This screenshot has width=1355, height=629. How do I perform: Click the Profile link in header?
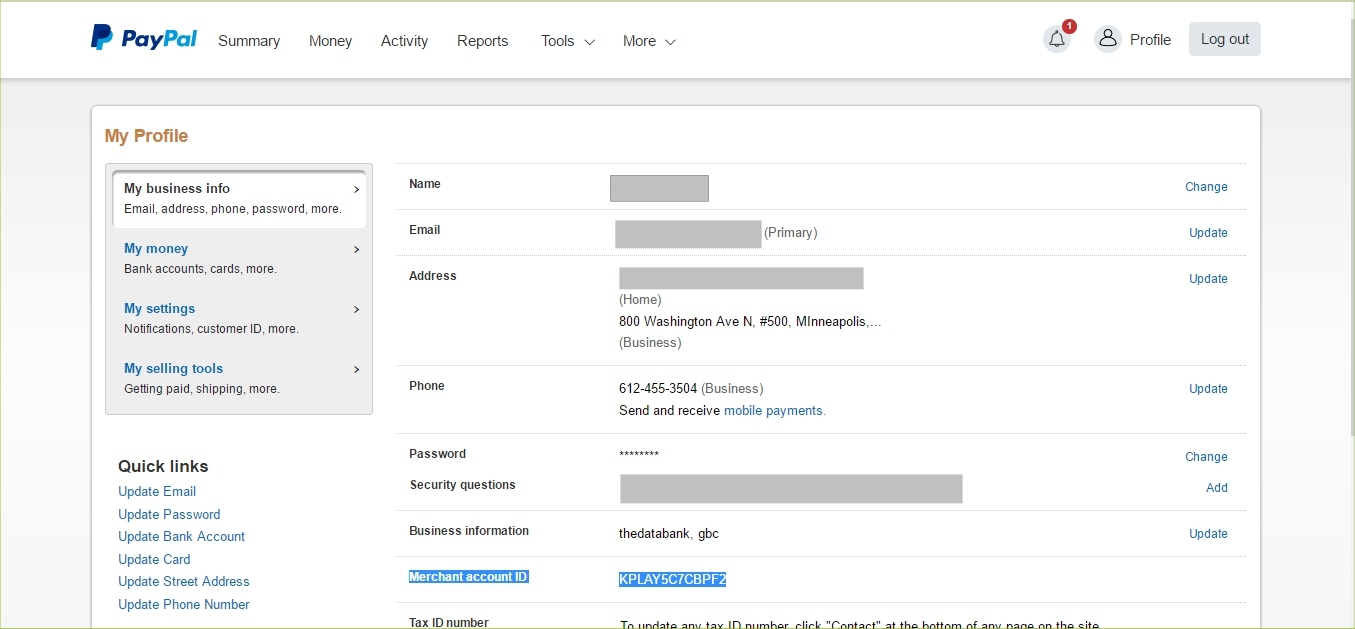(x=1150, y=40)
